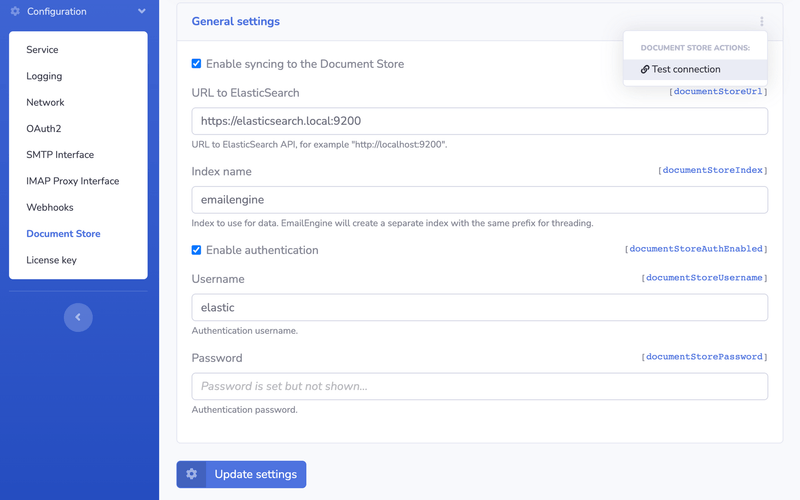Click the sidebar collapse arrow button
This screenshot has width=800, height=500.
point(78,317)
